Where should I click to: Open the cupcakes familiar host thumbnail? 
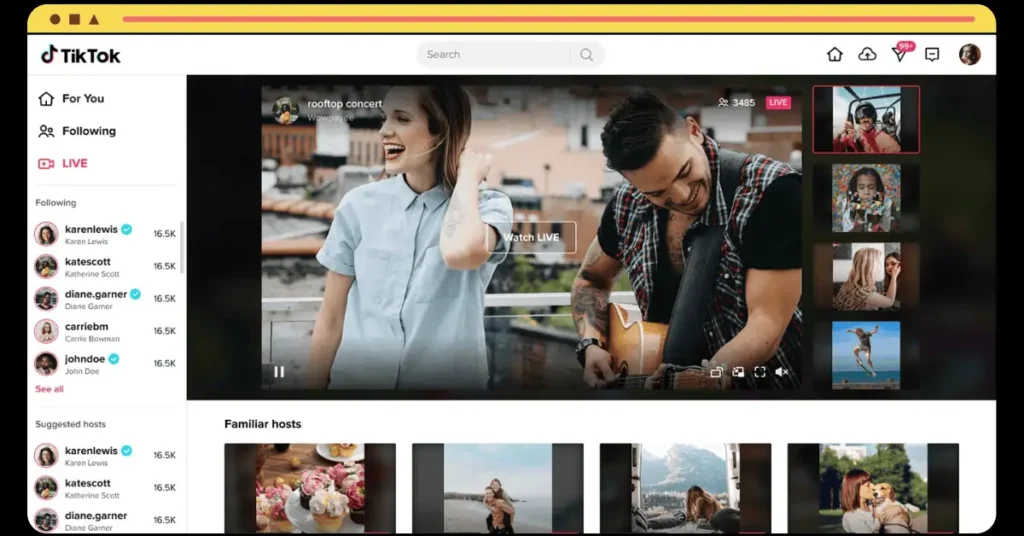310,488
